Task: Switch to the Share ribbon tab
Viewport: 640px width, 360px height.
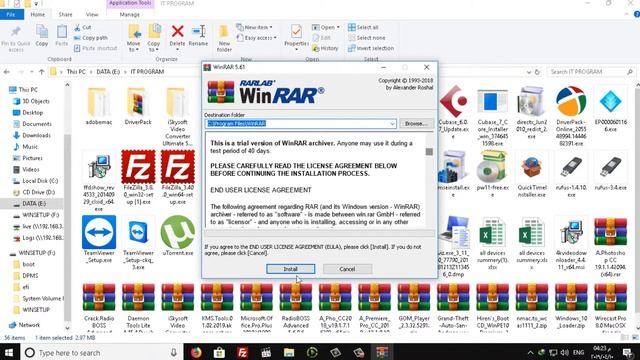Action: (65, 14)
